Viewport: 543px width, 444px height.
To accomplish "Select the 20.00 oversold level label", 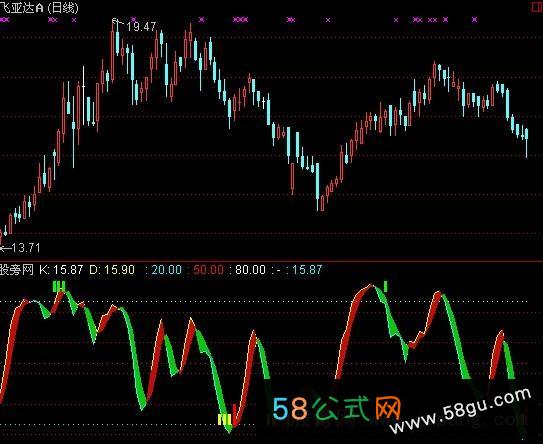I will tap(167, 270).
